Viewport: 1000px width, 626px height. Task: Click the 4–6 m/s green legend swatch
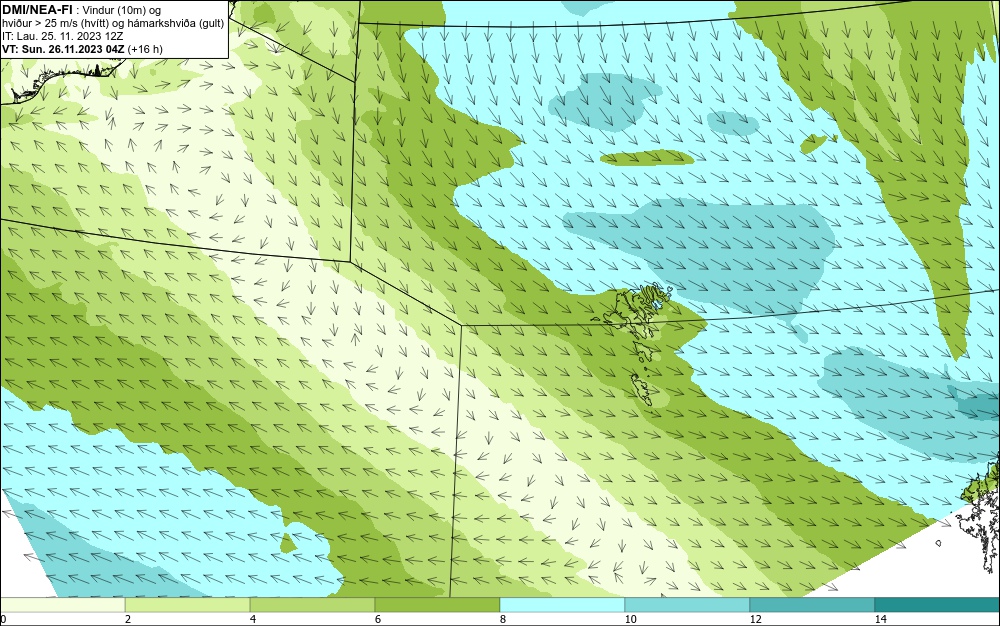point(312,605)
